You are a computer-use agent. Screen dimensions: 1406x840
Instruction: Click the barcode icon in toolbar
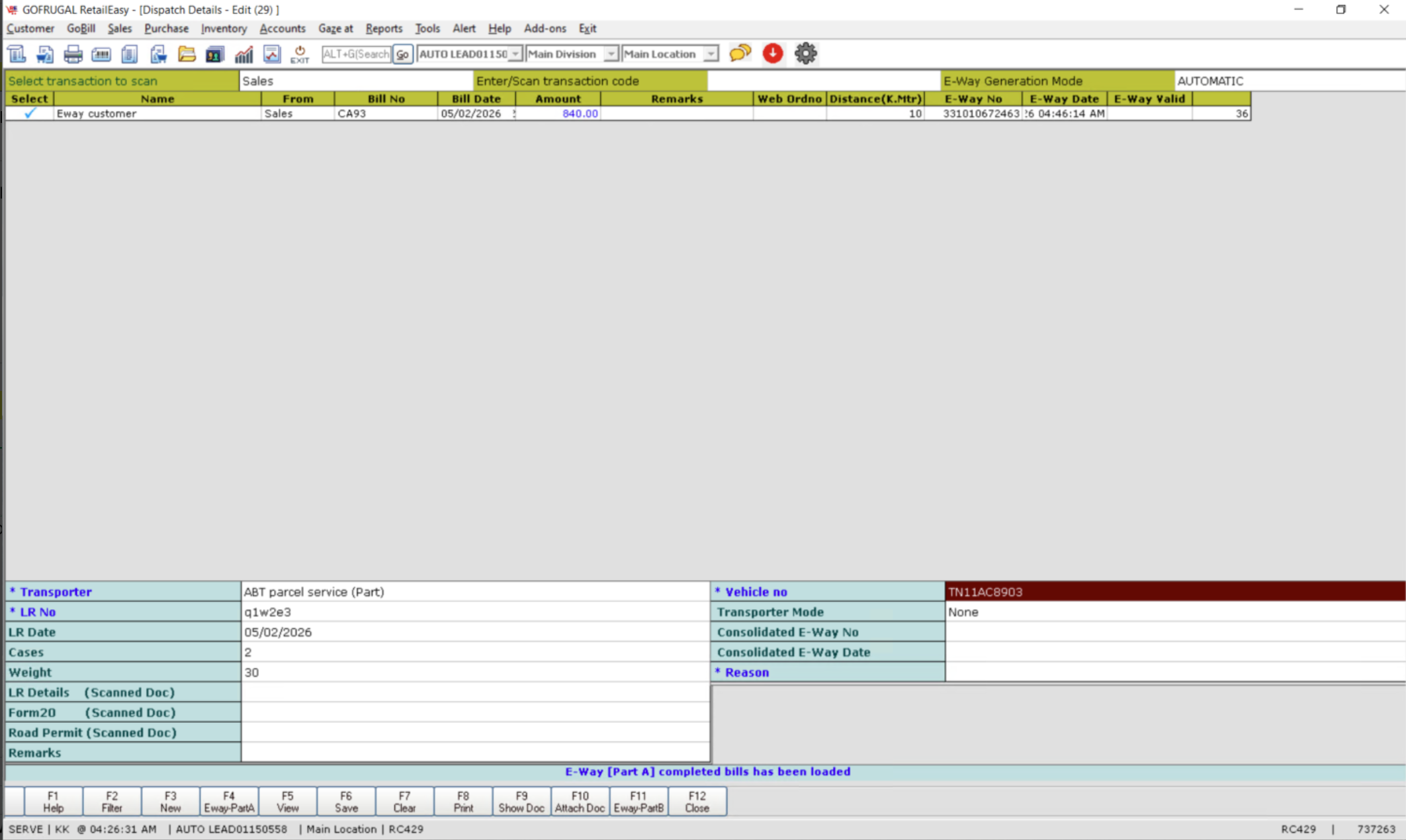tap(101, 54)
